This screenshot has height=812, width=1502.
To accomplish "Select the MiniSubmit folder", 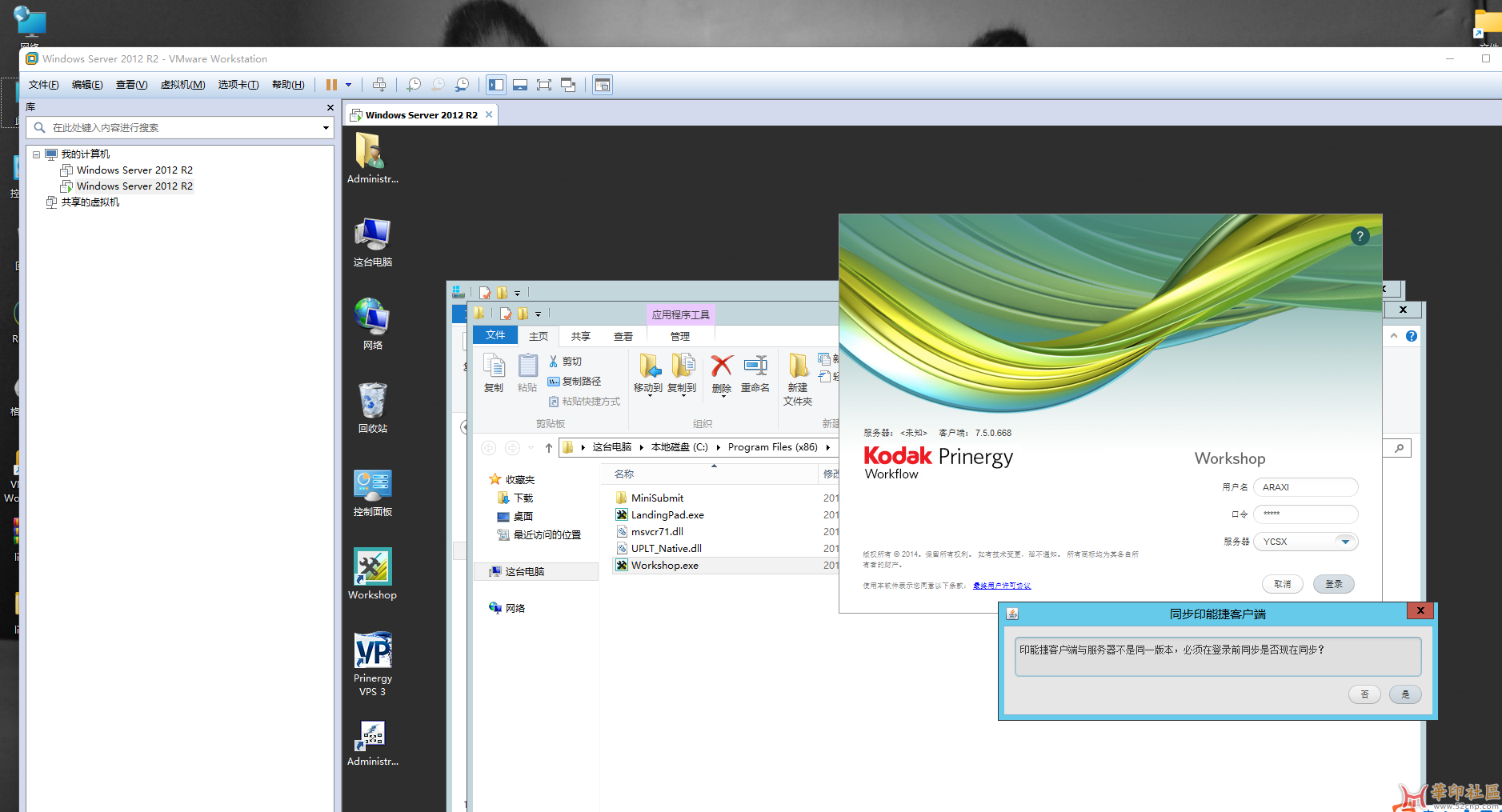I will (x=650, y=498).
